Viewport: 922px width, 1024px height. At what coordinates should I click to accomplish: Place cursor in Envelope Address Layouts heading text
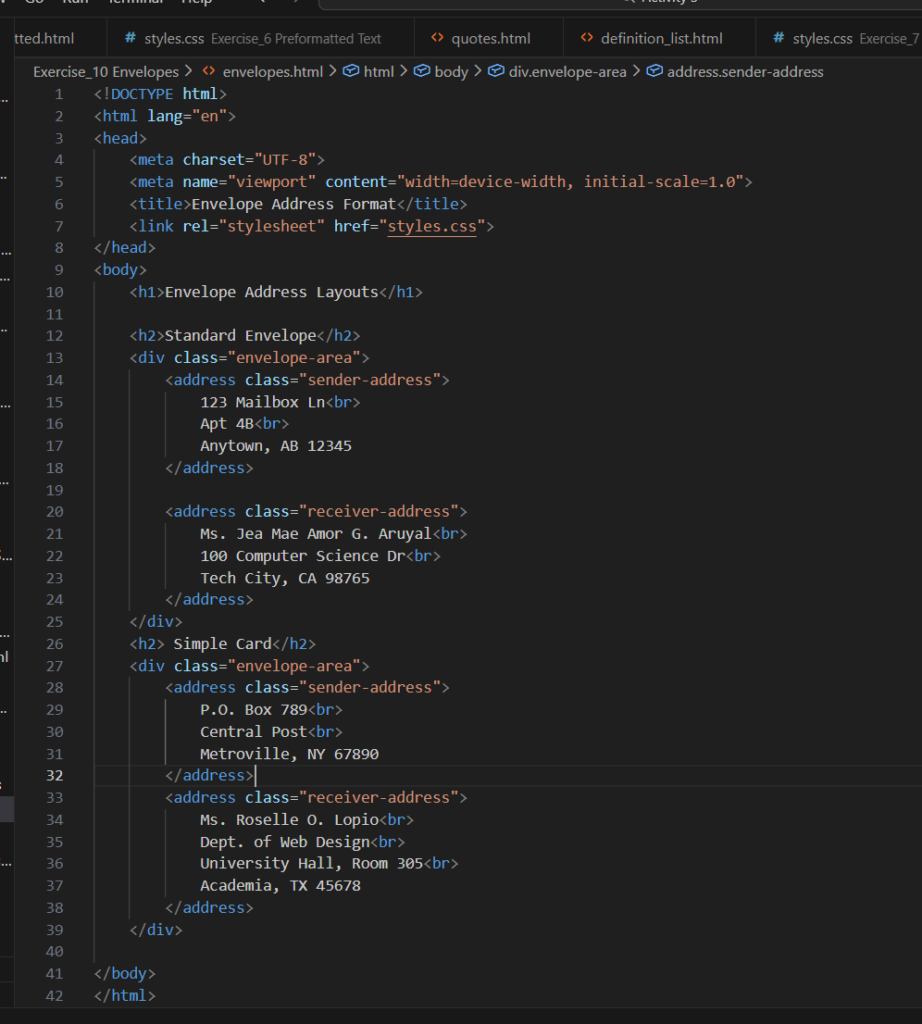270,292
